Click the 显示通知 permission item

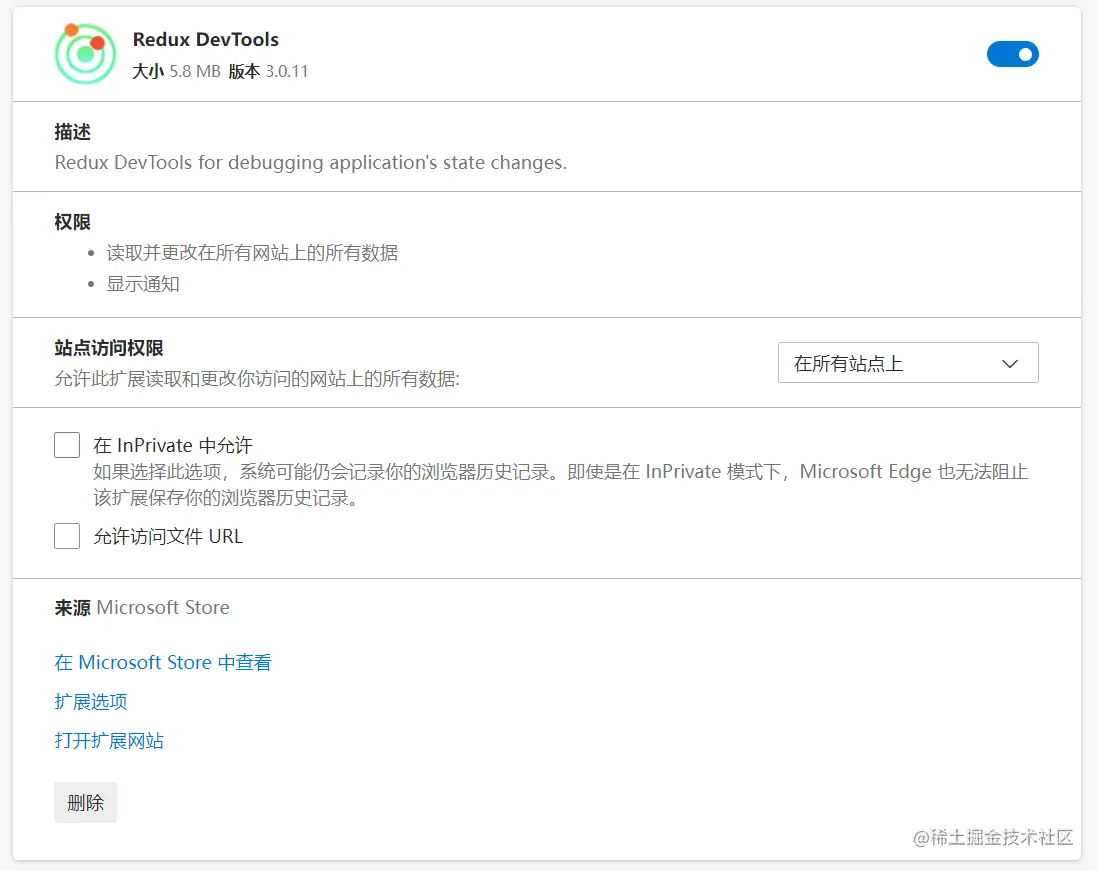click(x=143, y=284)
